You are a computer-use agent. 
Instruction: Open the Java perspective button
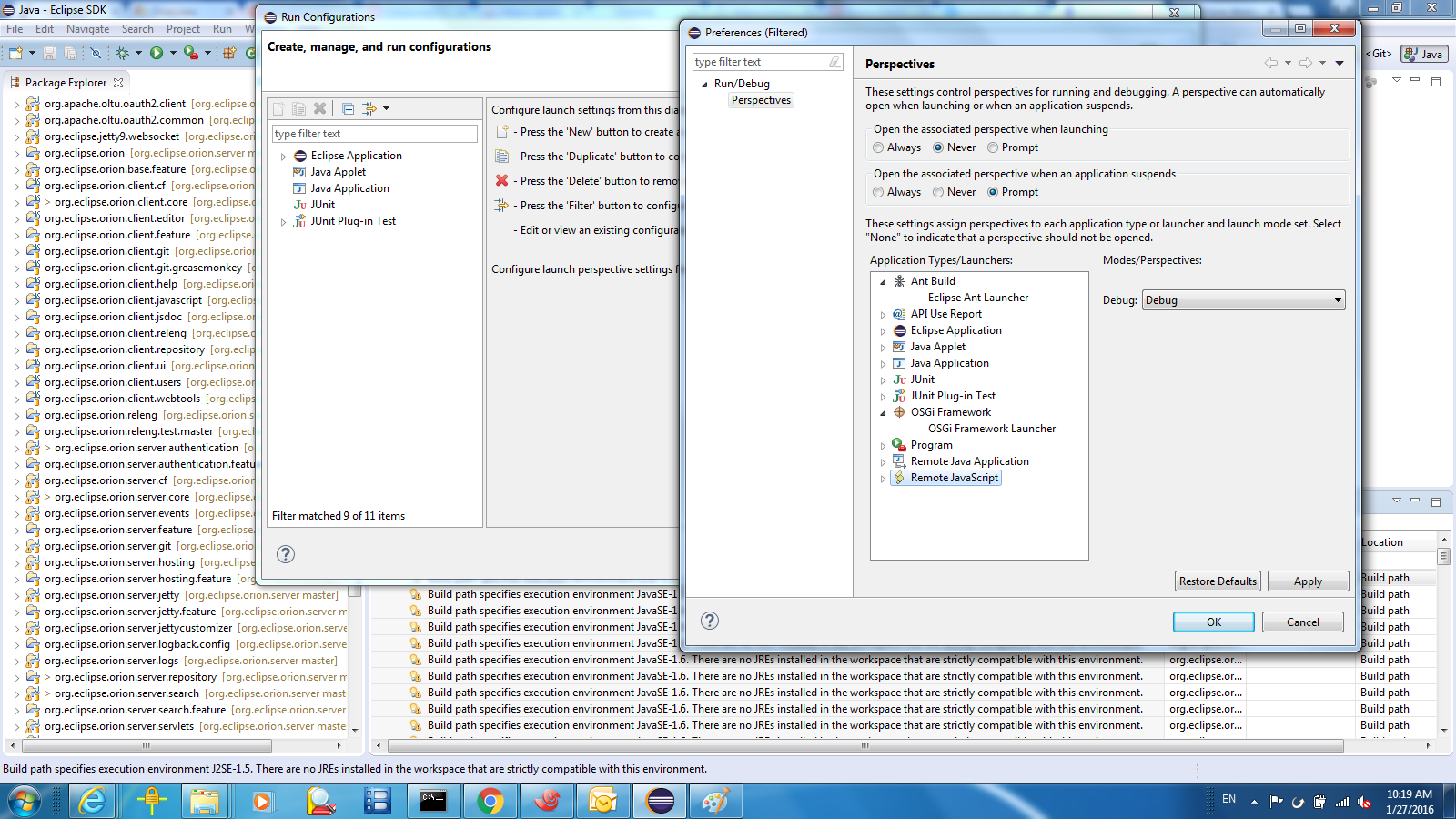(x=1424, y=54)
